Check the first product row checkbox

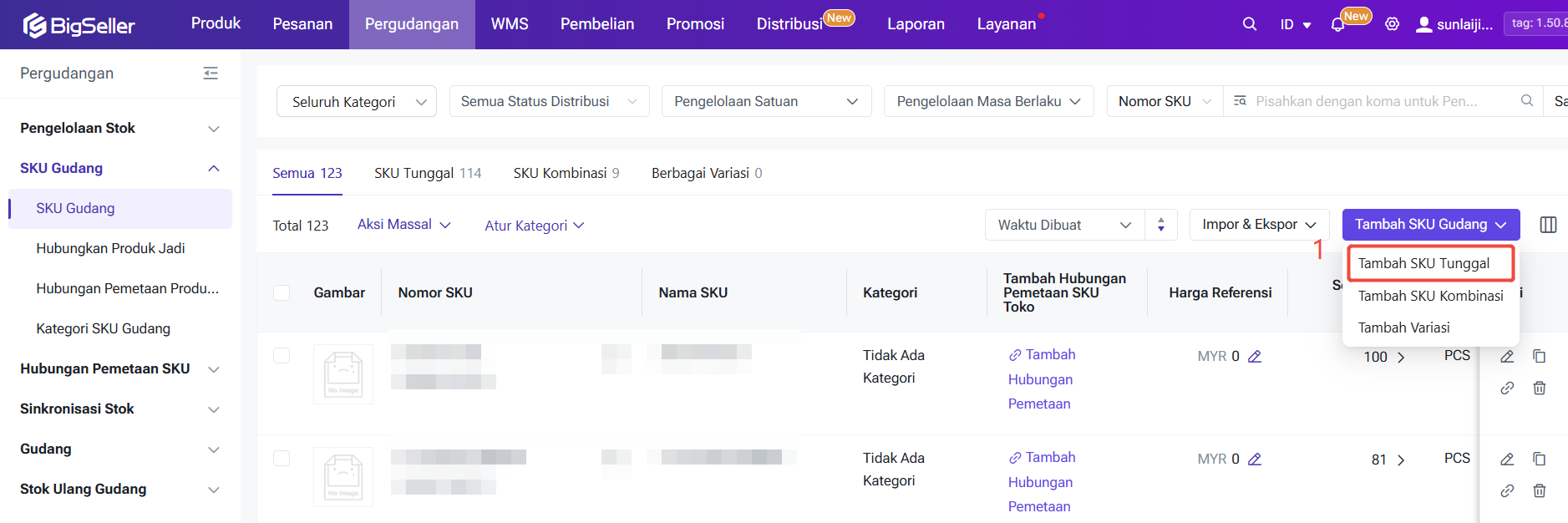[x=282, y=356]
